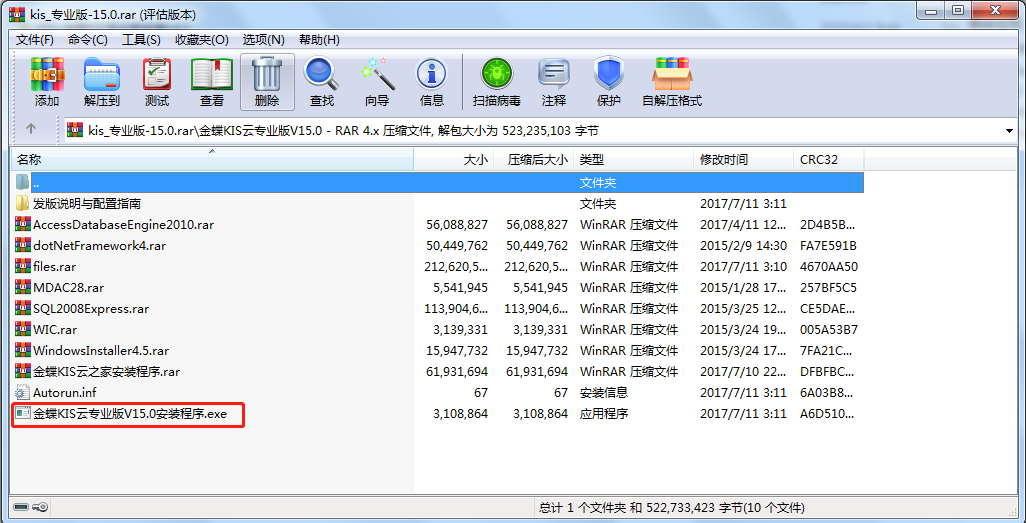
Task: Click the folder icon of 发版说明与配置指南
Action: tap(22, 204)
